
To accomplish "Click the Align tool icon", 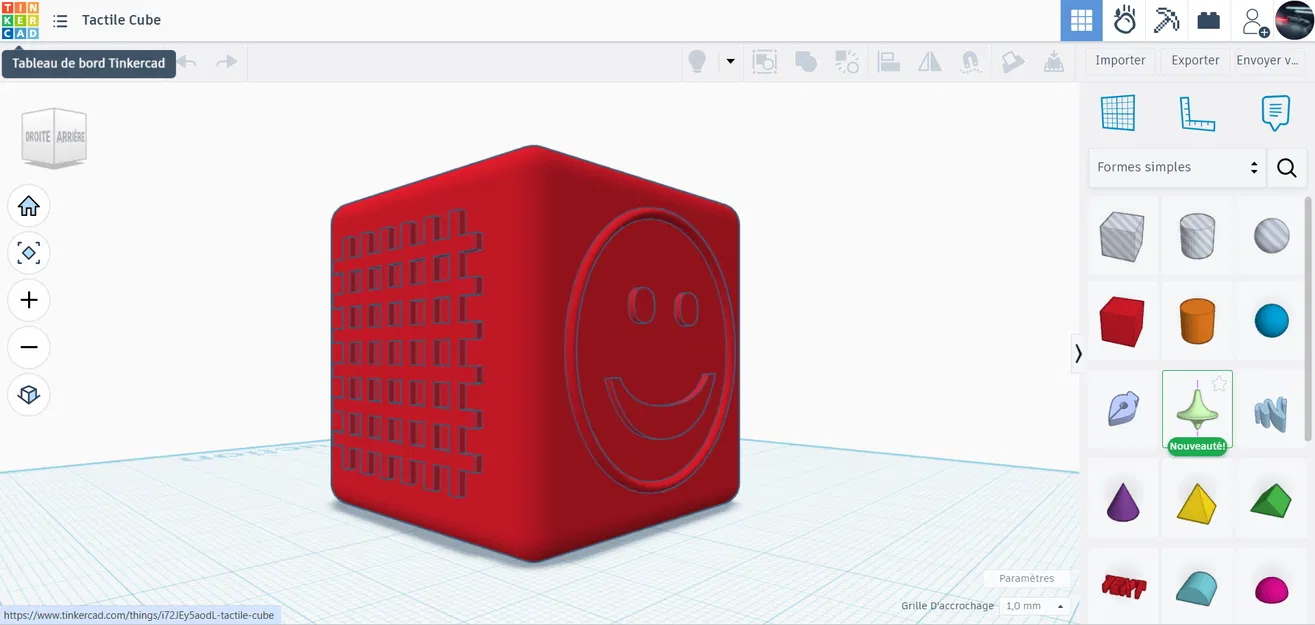I will pos(889,62).
